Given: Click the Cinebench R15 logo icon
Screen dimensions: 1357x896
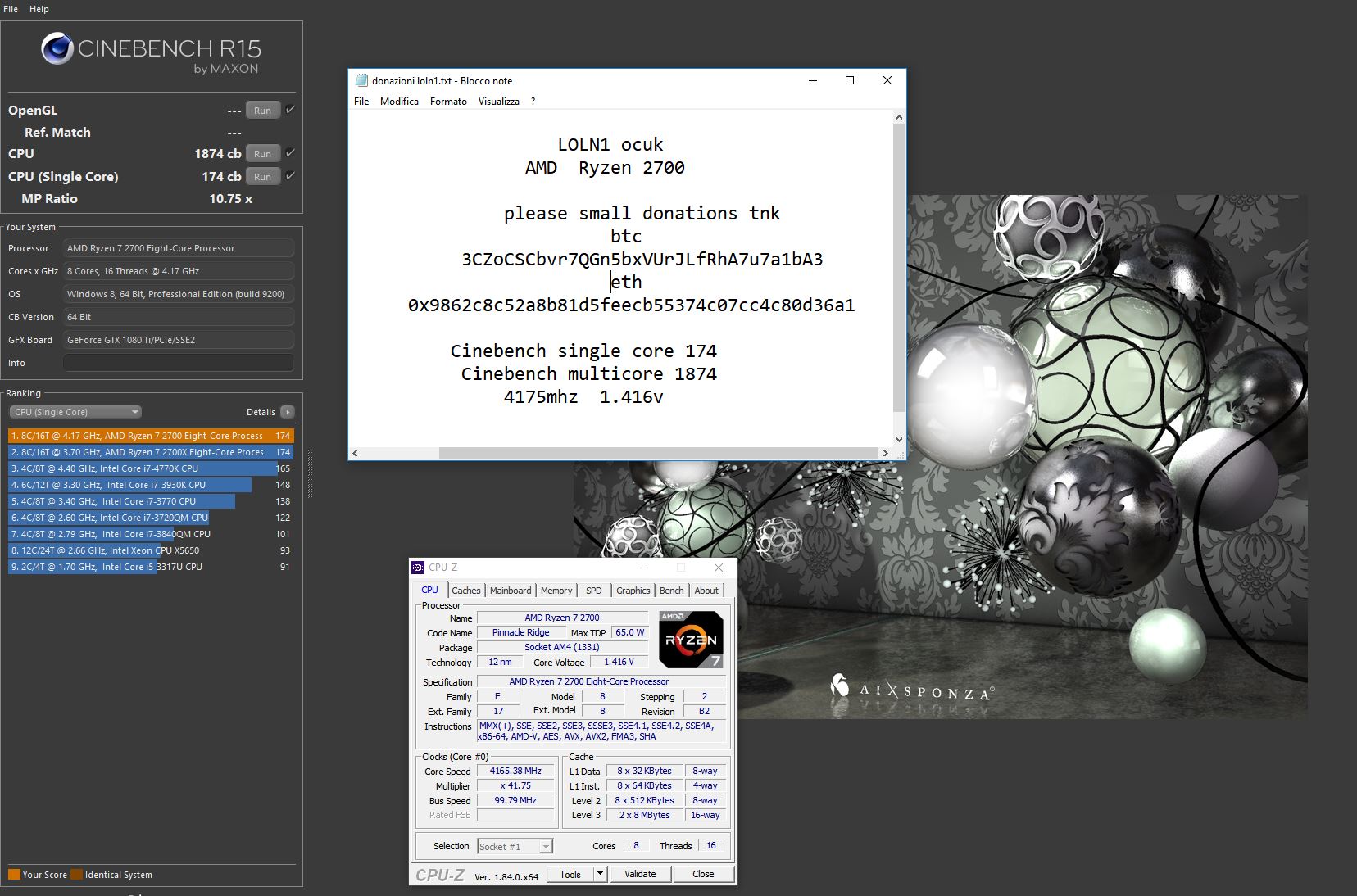Looking at the screenshot, I should click(x=57, y=49).
